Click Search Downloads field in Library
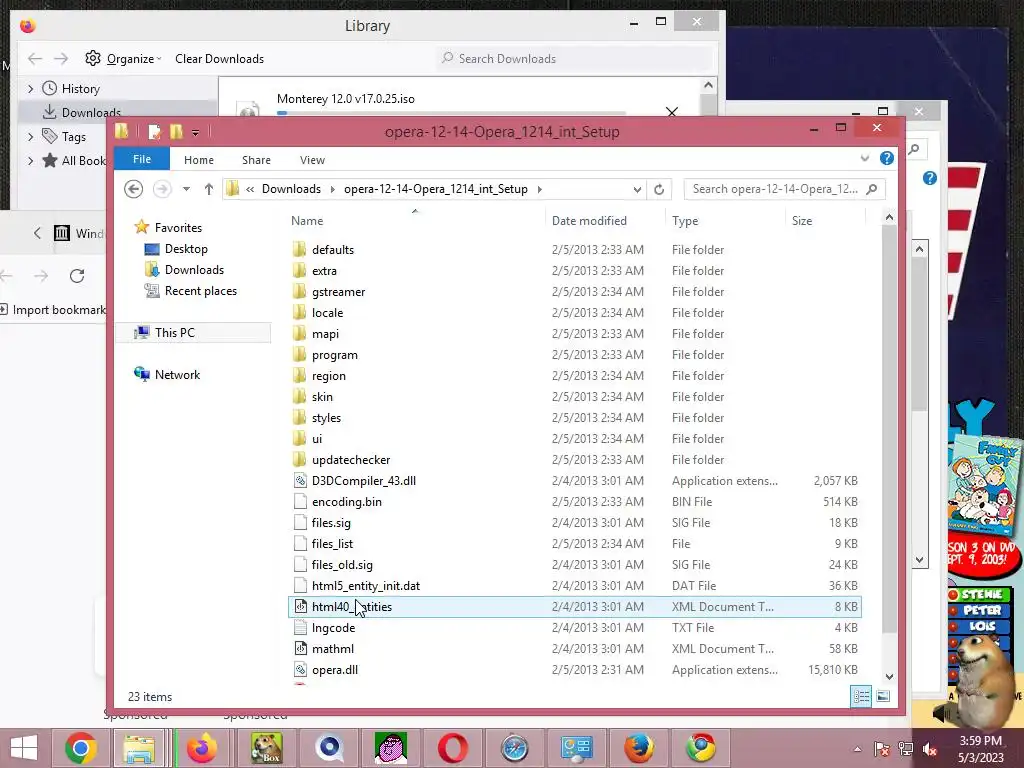This screenshot has width=1024, height=768. pyautogui.click(x=575, y=59)
